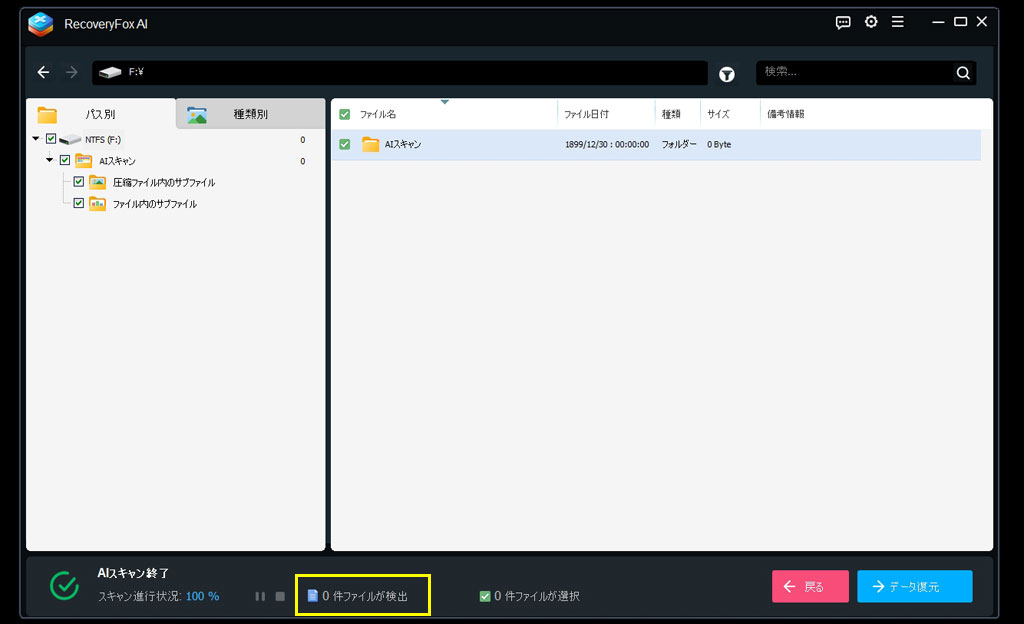Go back with left arrow icon

coord(43,72)
